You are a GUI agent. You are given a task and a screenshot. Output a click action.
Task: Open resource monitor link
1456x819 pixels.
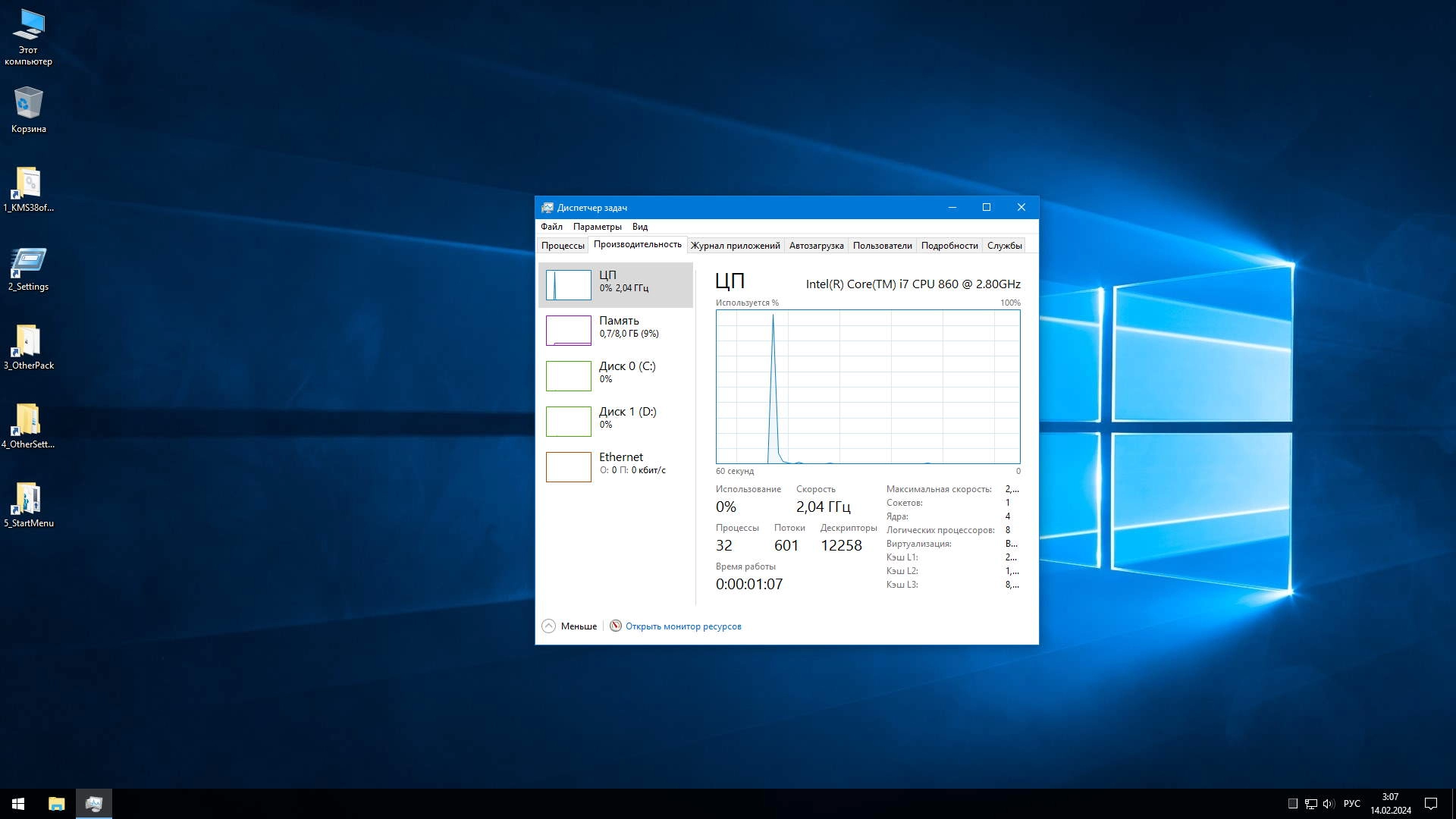pyautogui.click(x=682, y=626)
